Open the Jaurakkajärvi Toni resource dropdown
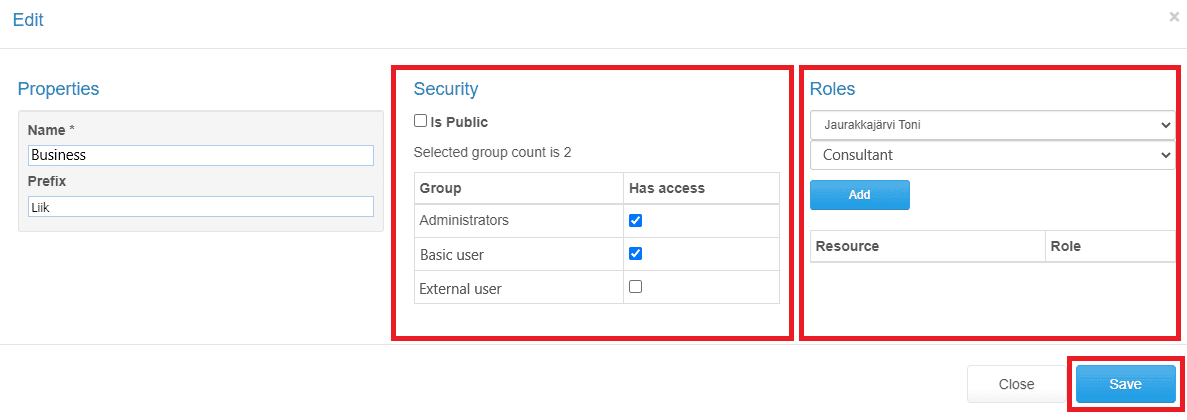The height and width of the screenshot is (420, 1187). 992,125
